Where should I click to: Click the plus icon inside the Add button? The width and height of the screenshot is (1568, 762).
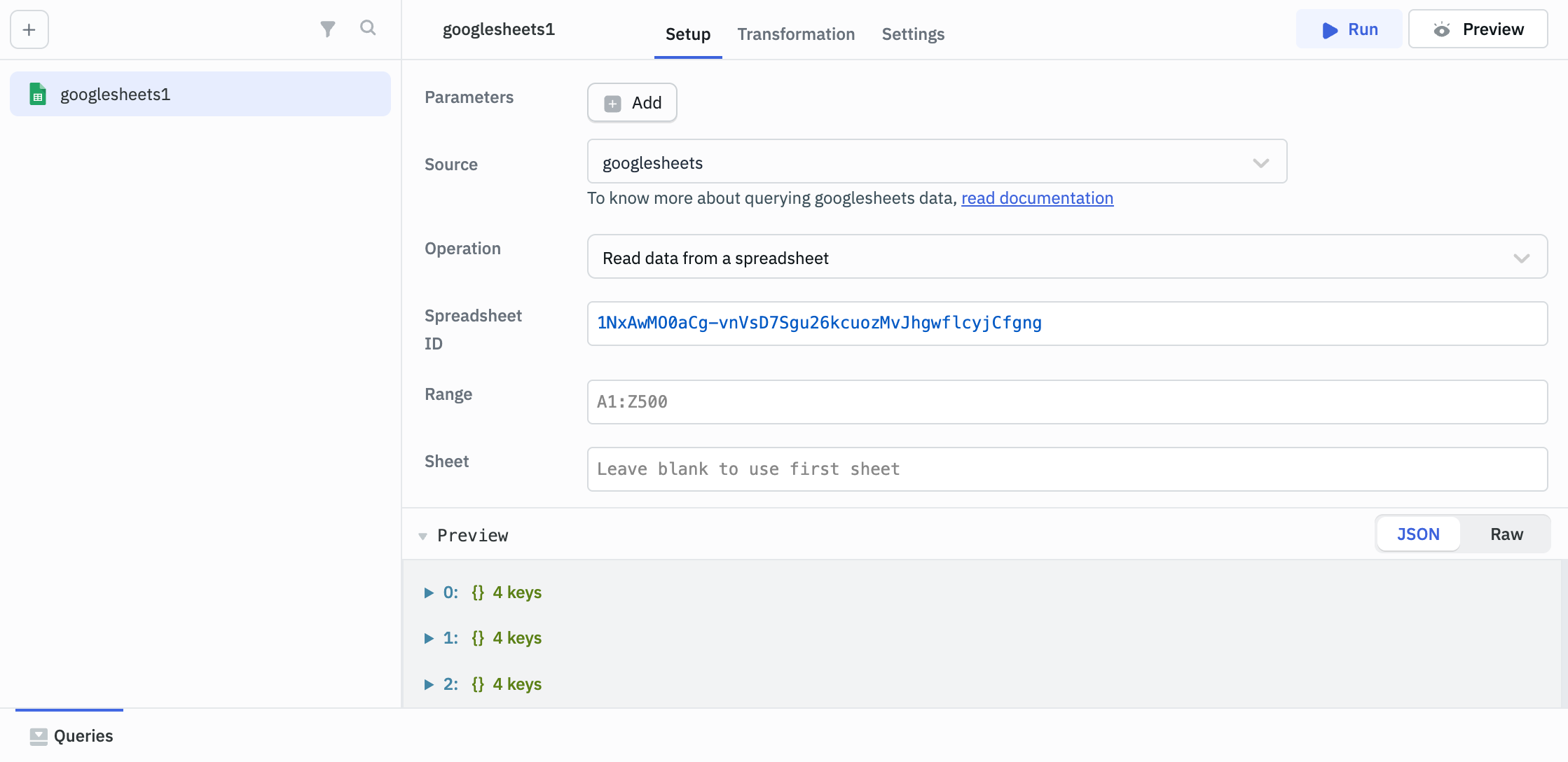tap(613, 102)
